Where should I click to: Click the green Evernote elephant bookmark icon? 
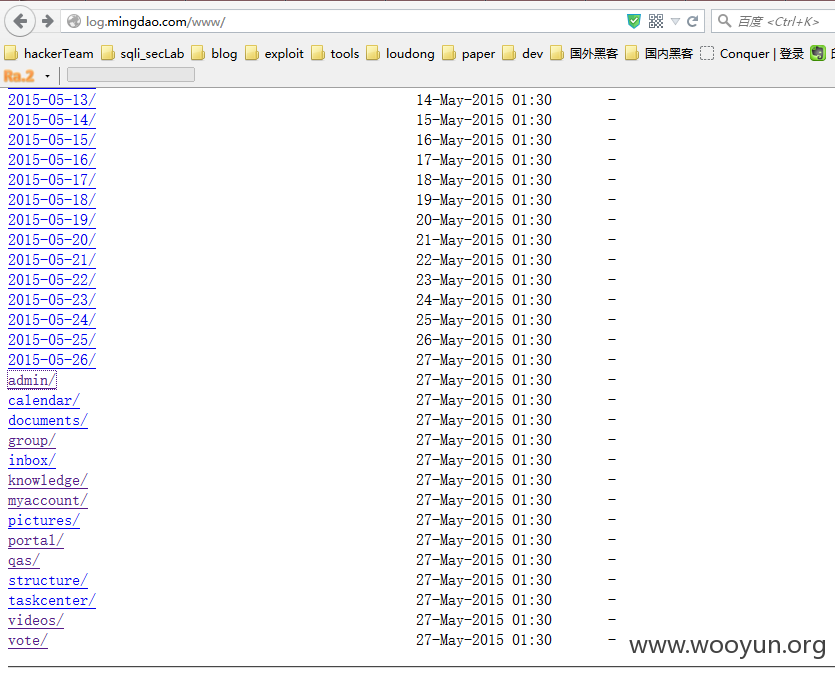[817, 53]
